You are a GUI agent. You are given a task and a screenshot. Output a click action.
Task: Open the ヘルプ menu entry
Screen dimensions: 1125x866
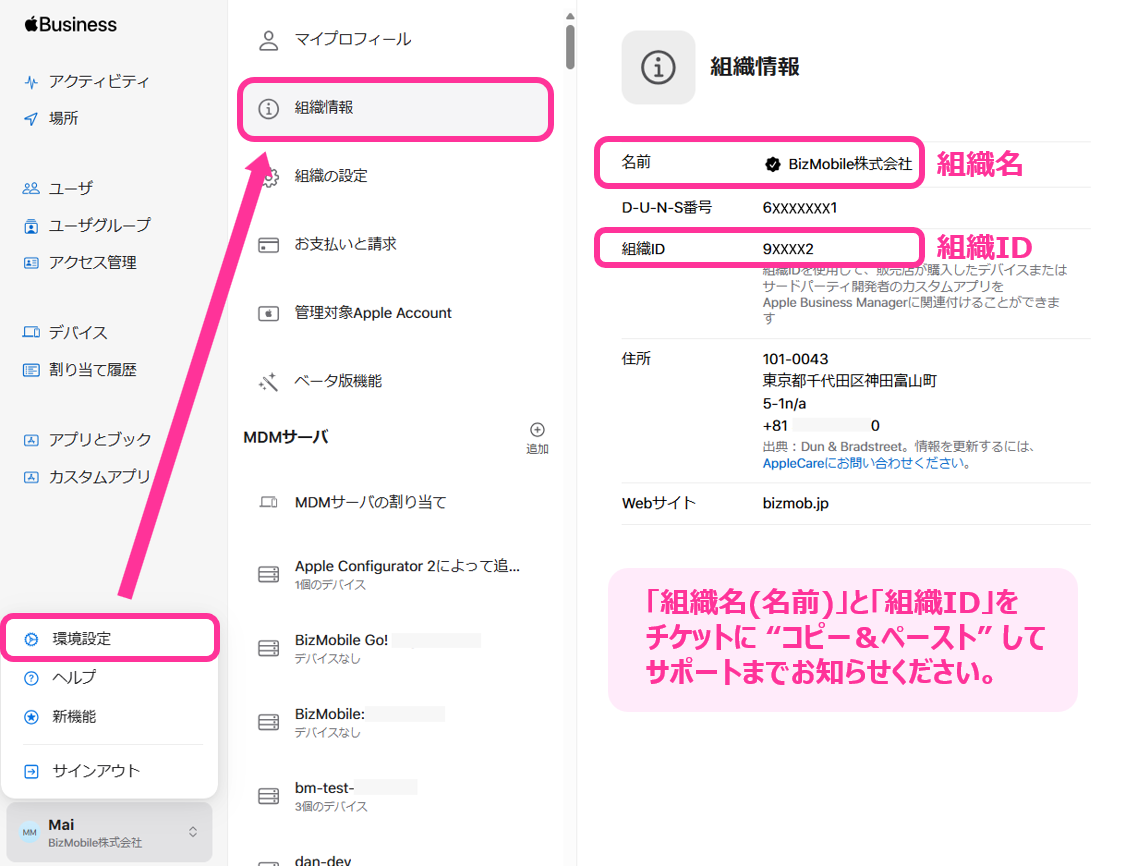coord(75,678)
